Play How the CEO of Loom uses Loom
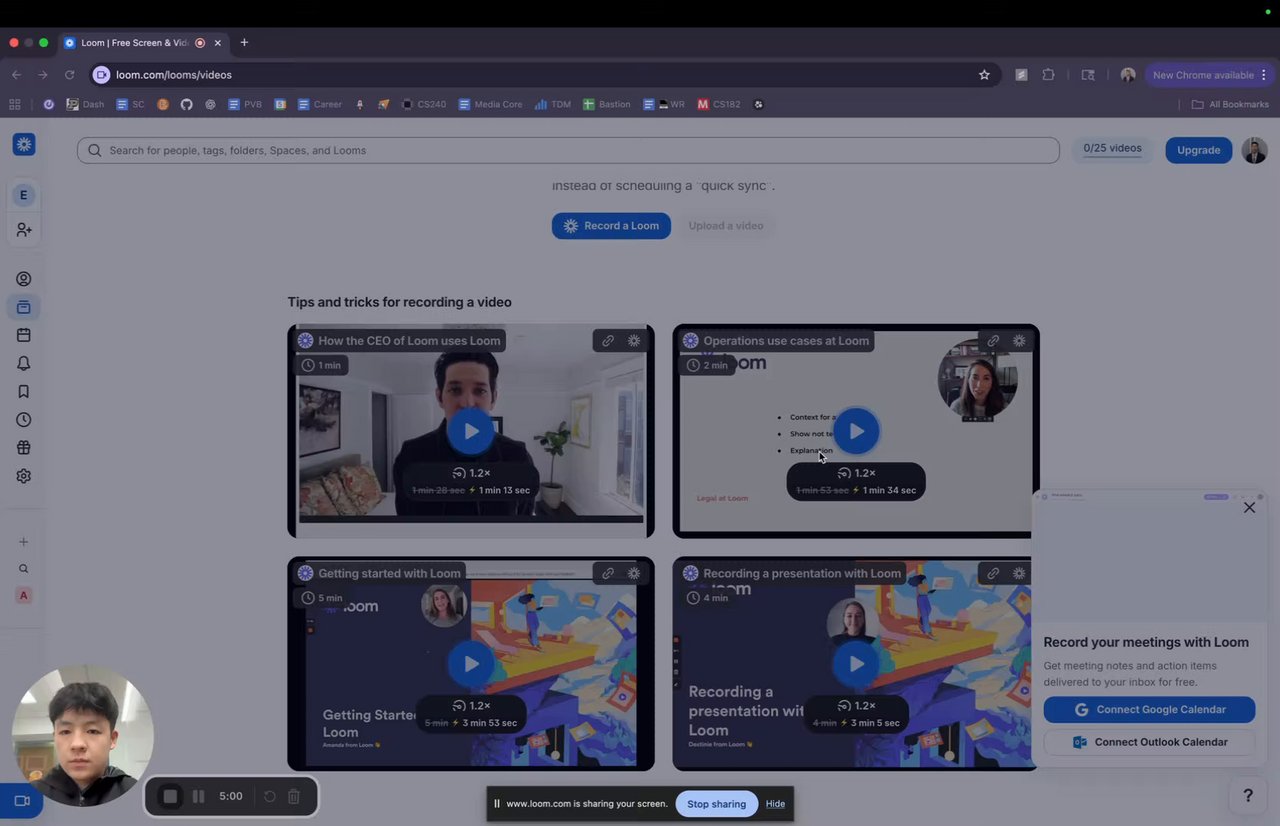Screen dimensions: 1280x826 pyautogui.click(x=470, y=431)
